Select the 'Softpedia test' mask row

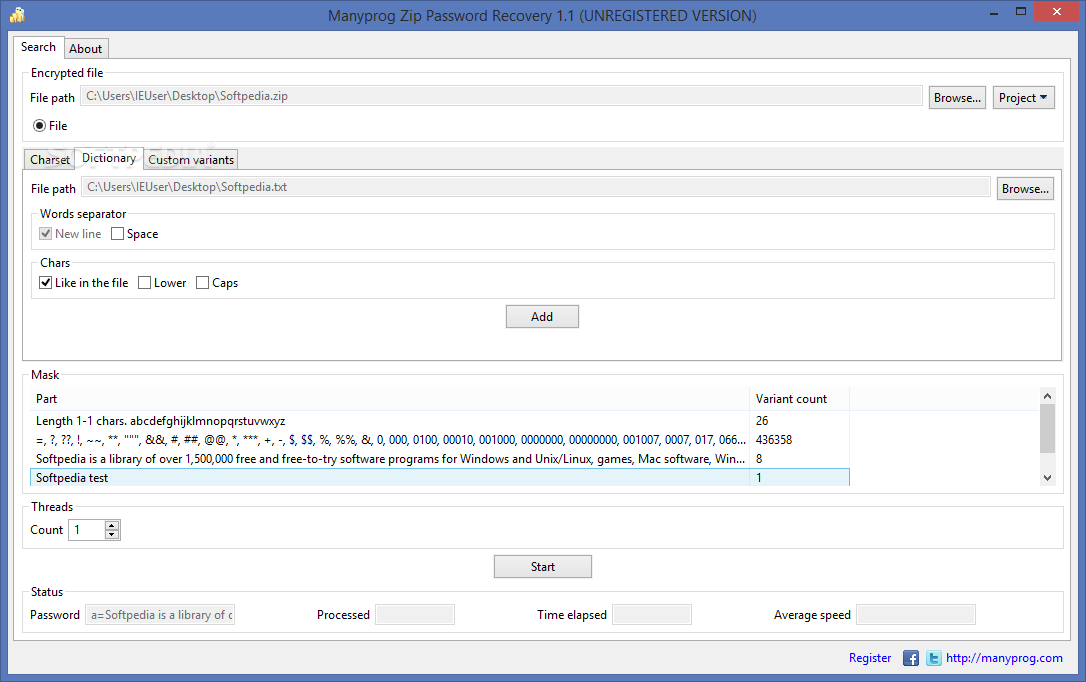(x=440, y=478)
